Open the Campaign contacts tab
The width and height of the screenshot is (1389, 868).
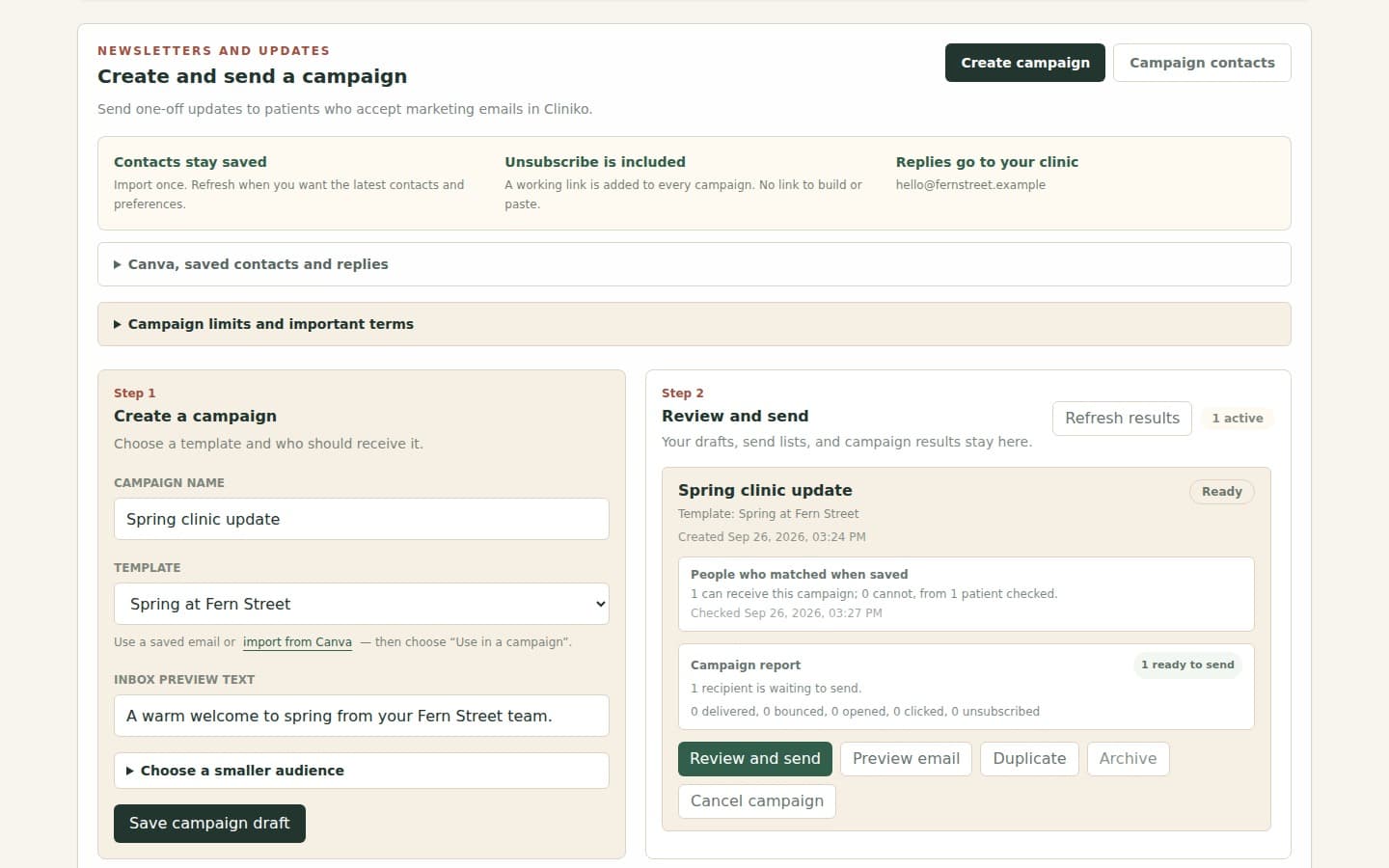[x=1202, y=63]
